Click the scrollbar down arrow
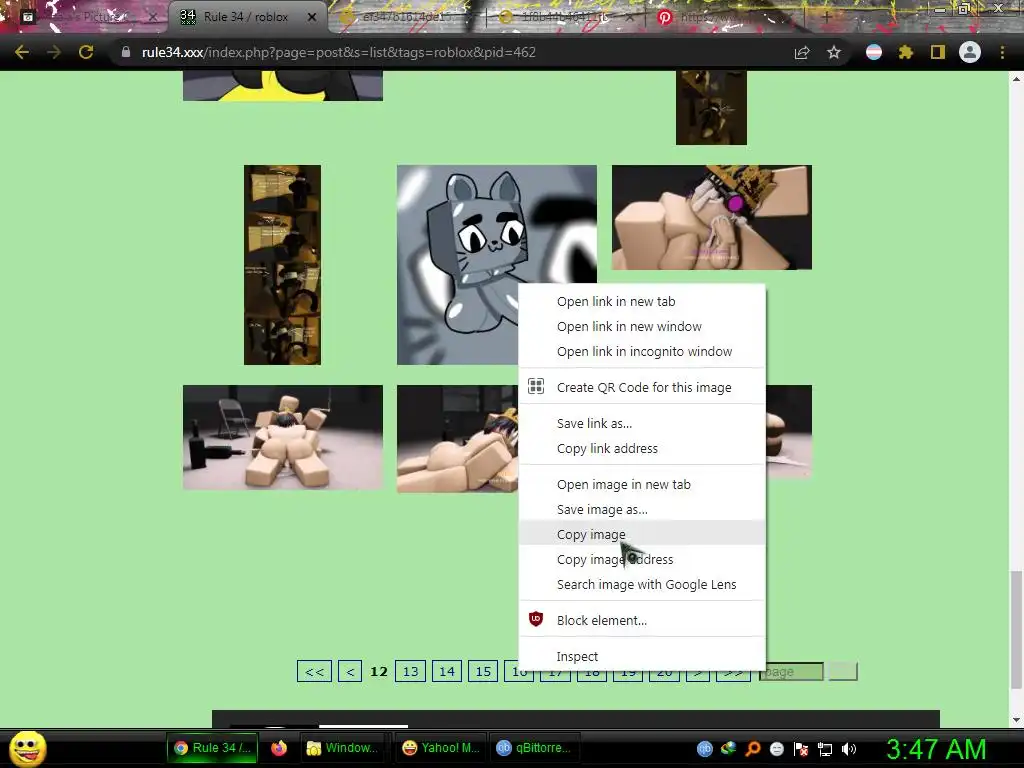The height and width of the screenshot is (768, 1024). point(1016,720)
